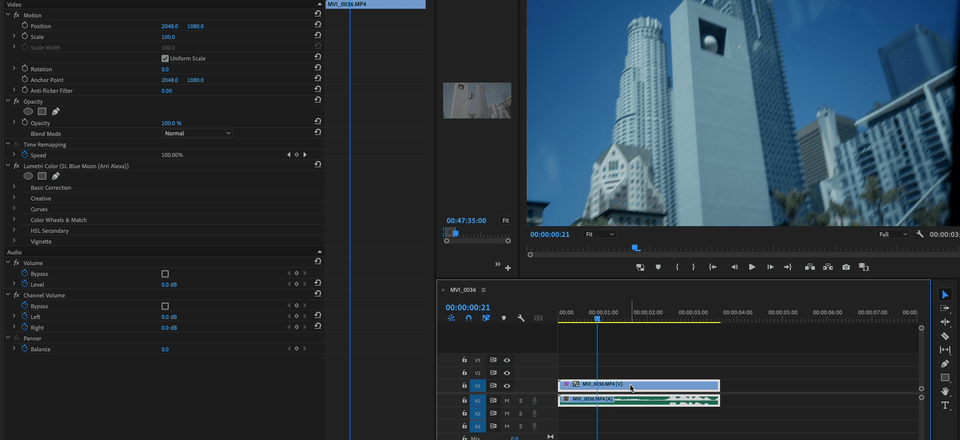960x440 pixels.
Task: Export a frame with the camera icon
Action: click(846, 267)
